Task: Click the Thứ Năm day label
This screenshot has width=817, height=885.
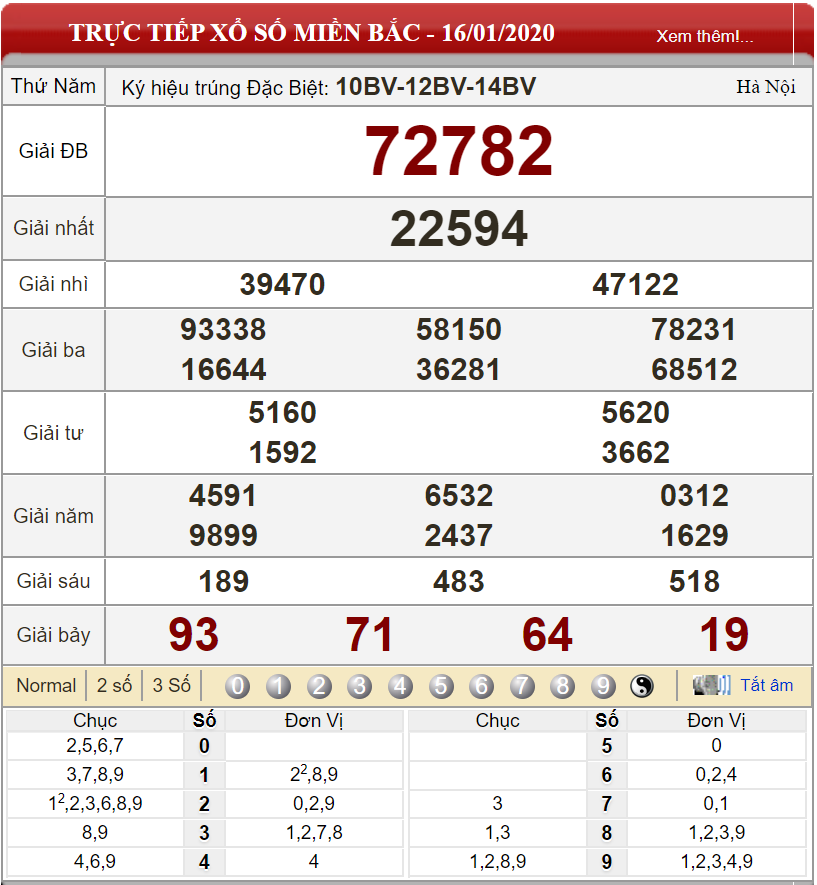Action: 54,86
